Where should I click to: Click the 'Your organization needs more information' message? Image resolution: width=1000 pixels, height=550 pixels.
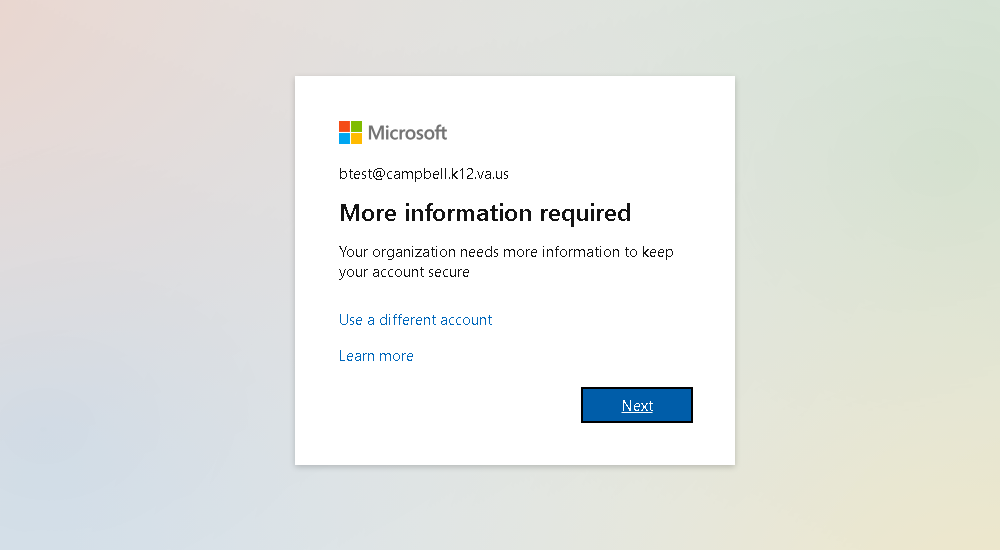506,262
